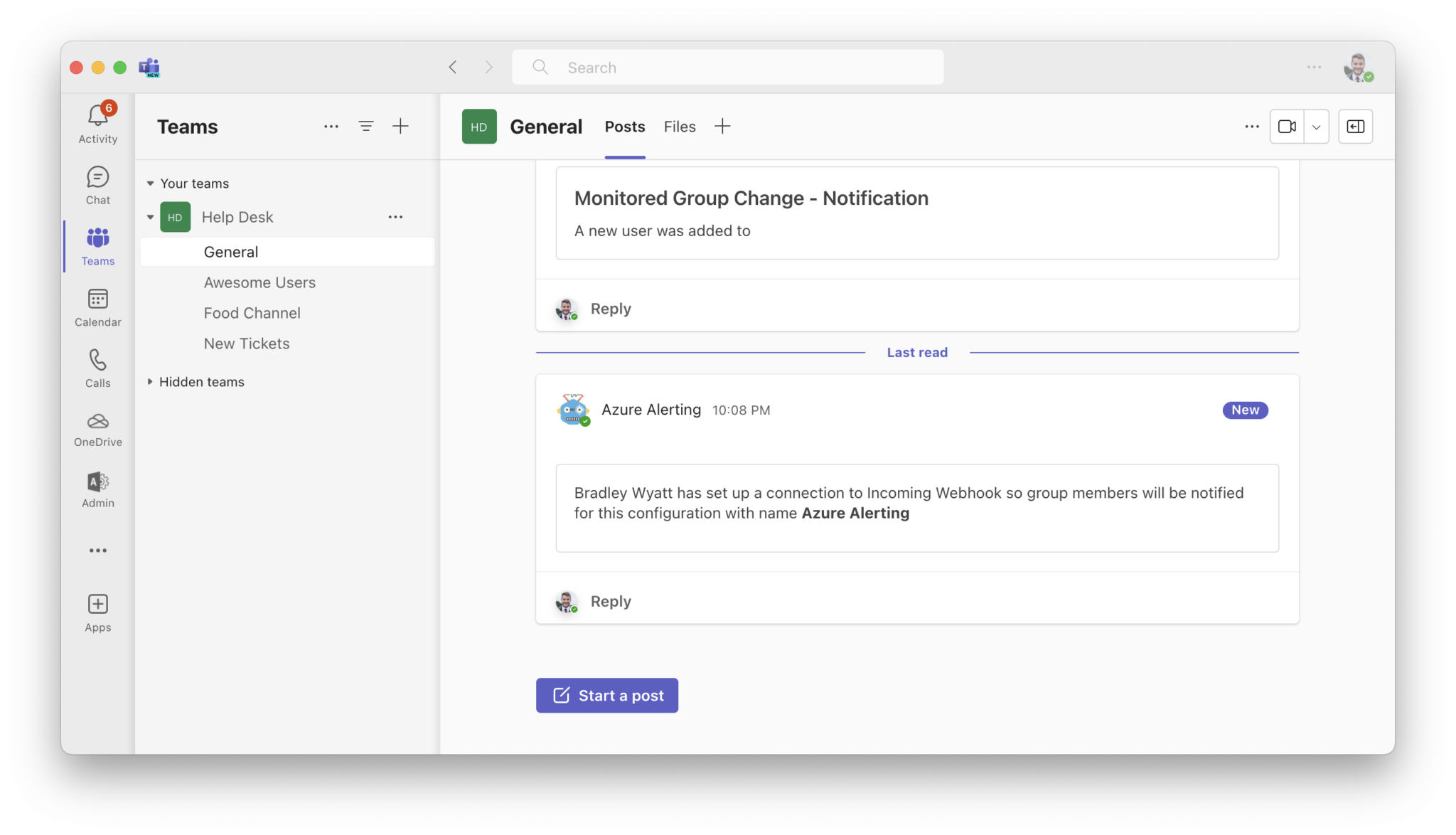Select the Teams icon in the sidebar

coord(98,246)
